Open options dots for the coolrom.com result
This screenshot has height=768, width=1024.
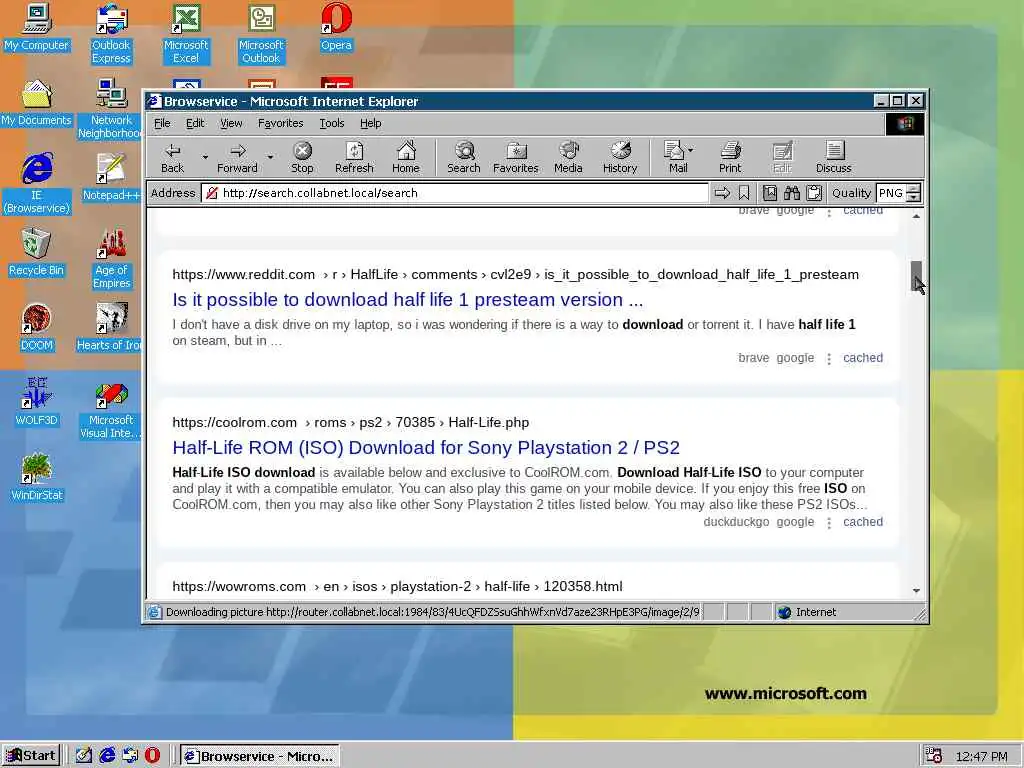[x=829, y=522]
